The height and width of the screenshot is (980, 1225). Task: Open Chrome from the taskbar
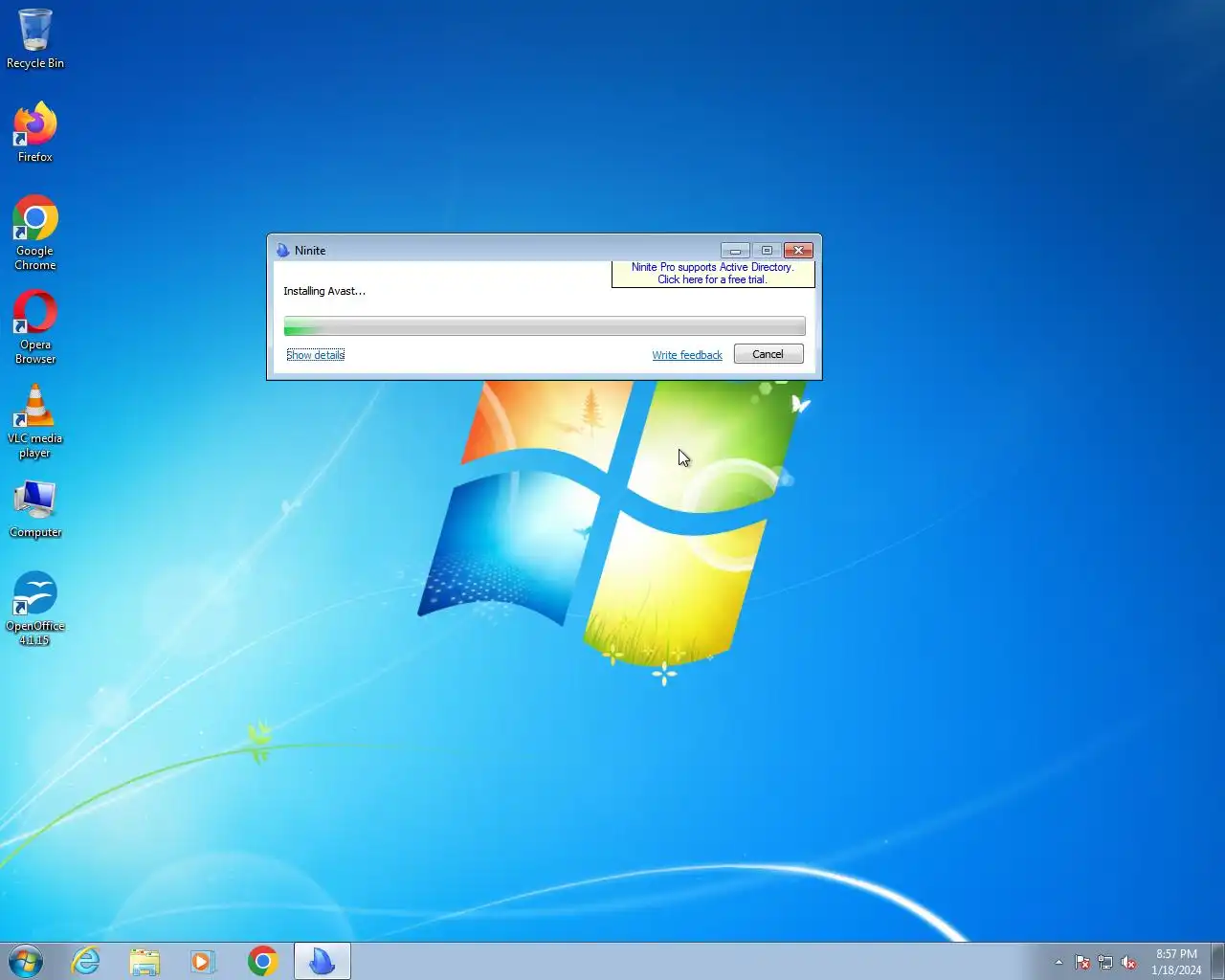coord(262,961)
